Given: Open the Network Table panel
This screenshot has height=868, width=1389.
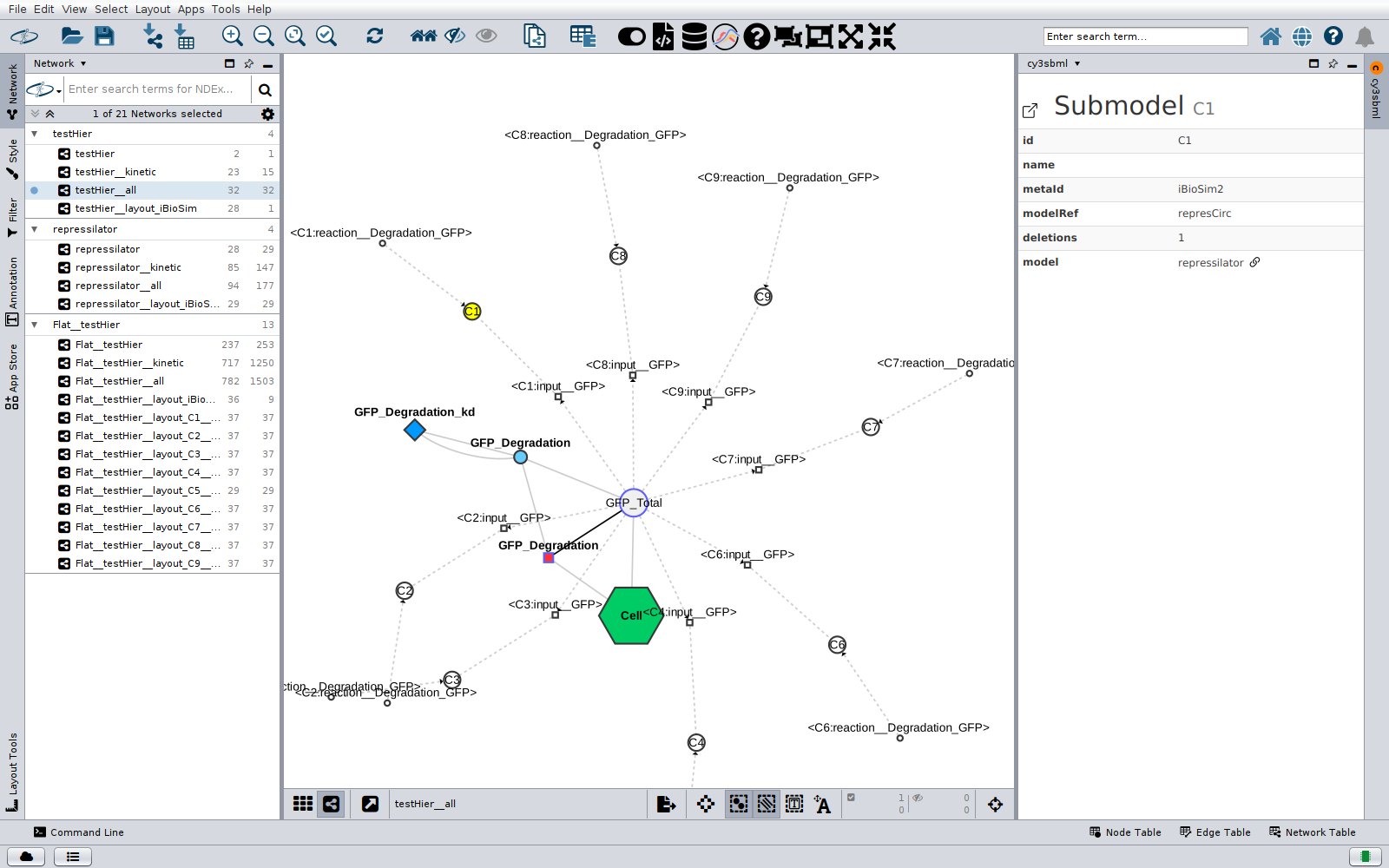Looking at the screenshot, I should point(1313,832).
